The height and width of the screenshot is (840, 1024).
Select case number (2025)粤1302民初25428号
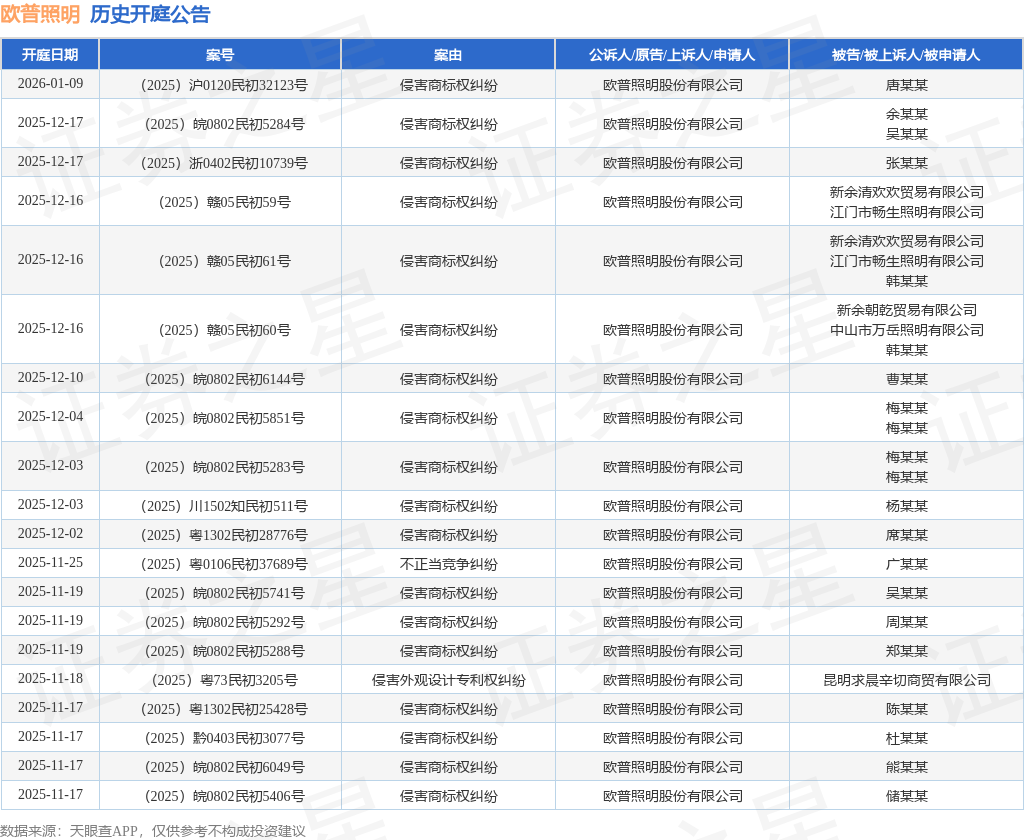[x=220, y=709]
